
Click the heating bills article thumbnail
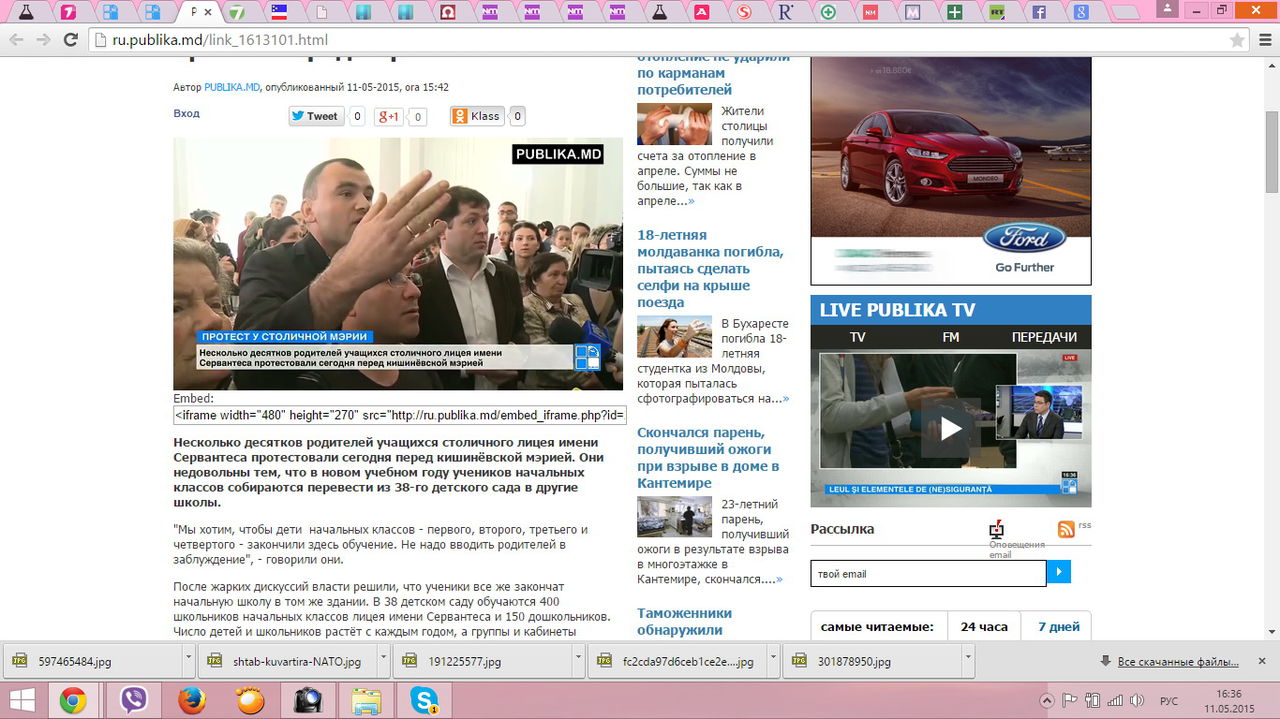point(674,124)
